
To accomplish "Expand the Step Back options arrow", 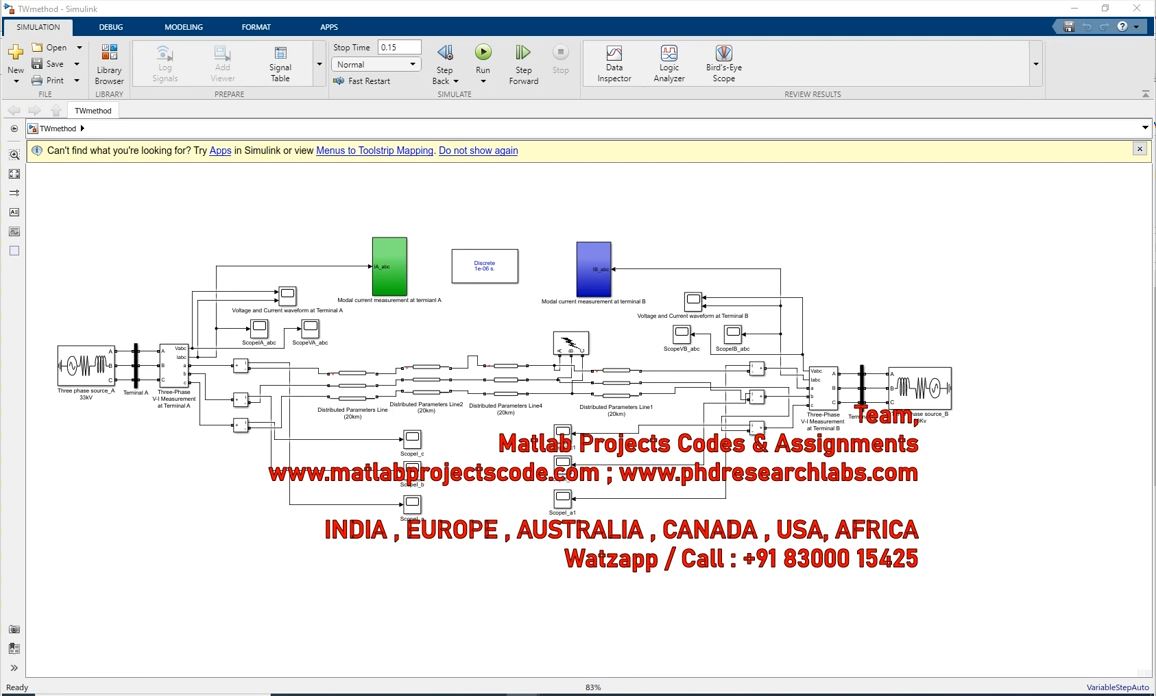I will click(x=456, y=81).
